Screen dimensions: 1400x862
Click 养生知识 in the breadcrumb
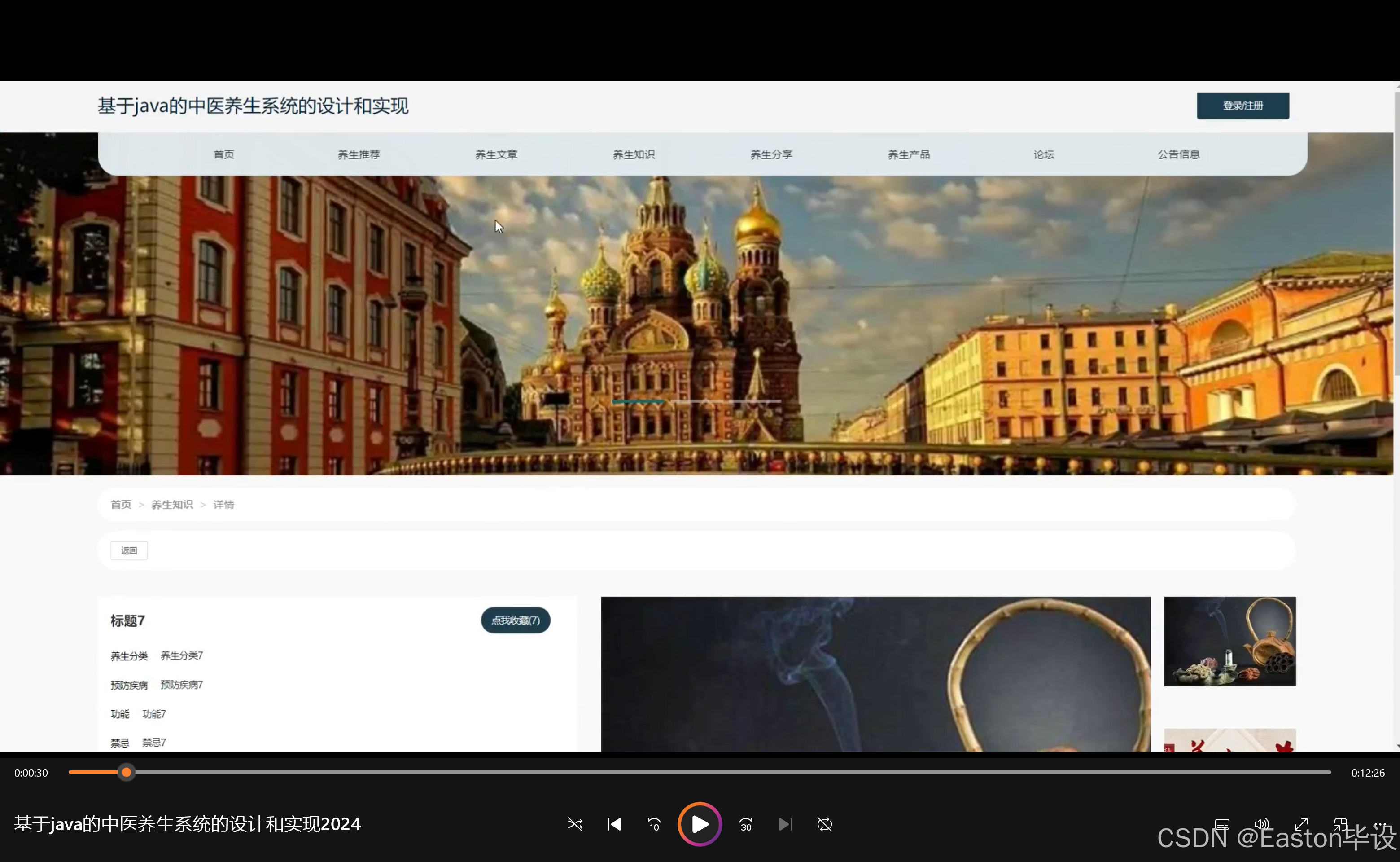coord(172,505)
